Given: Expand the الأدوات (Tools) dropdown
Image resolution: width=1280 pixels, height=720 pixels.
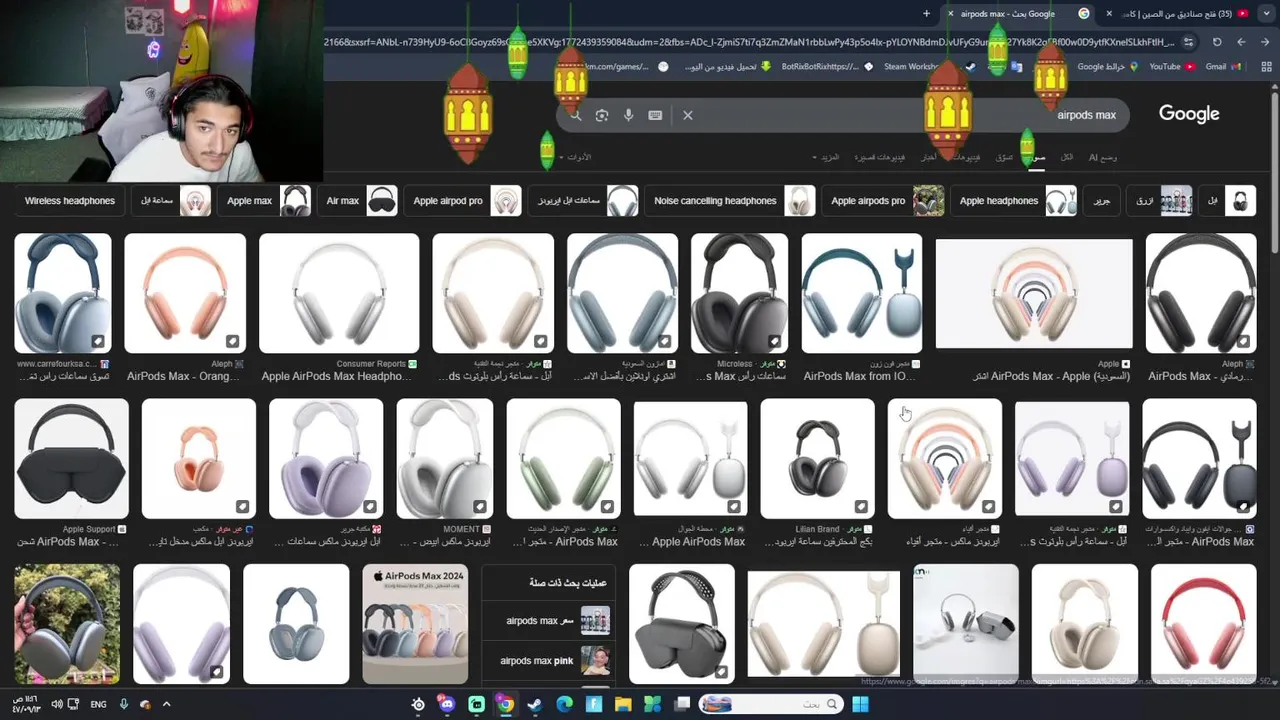Looking at the screenshot, I should (x=575, y=157).
